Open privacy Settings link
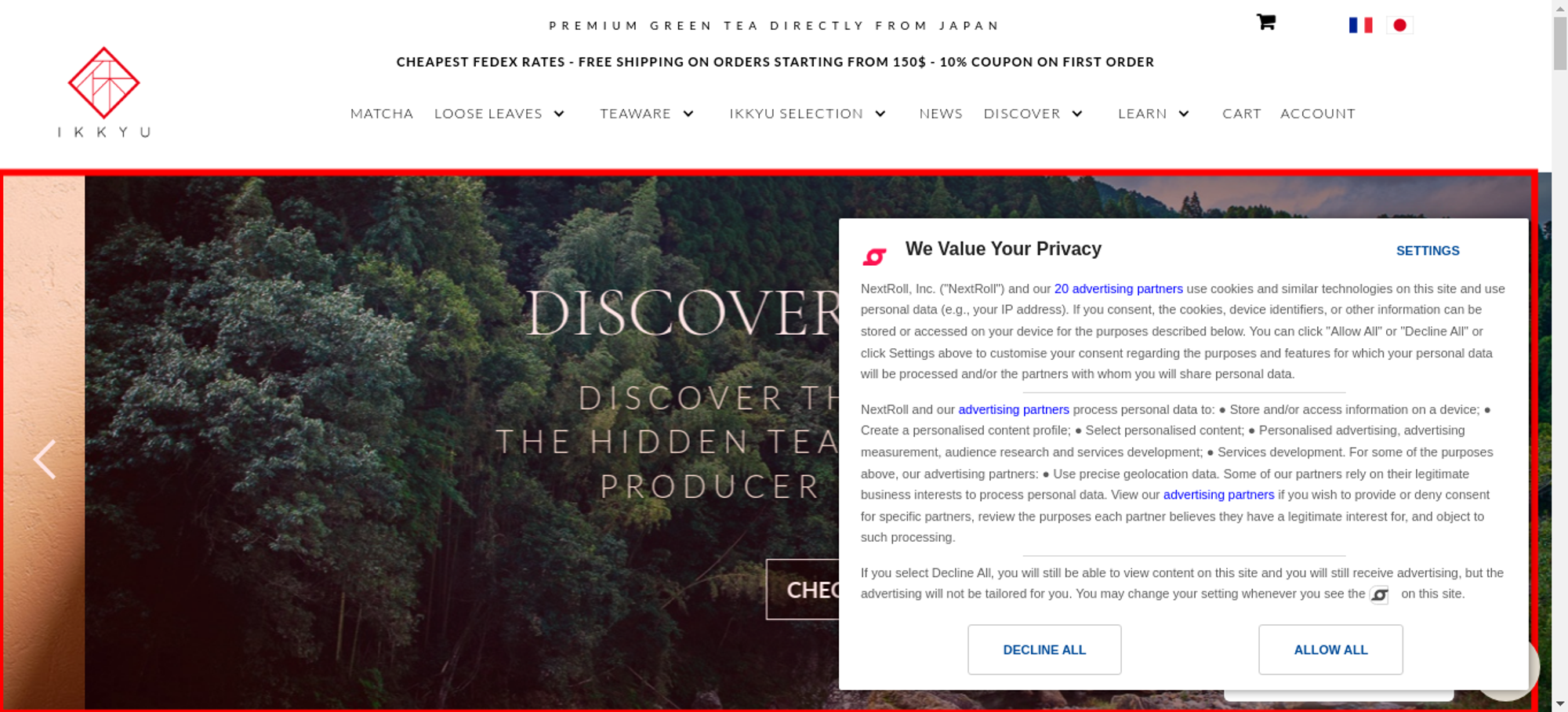This screenshot has height=712, width=1568. 1428,251
